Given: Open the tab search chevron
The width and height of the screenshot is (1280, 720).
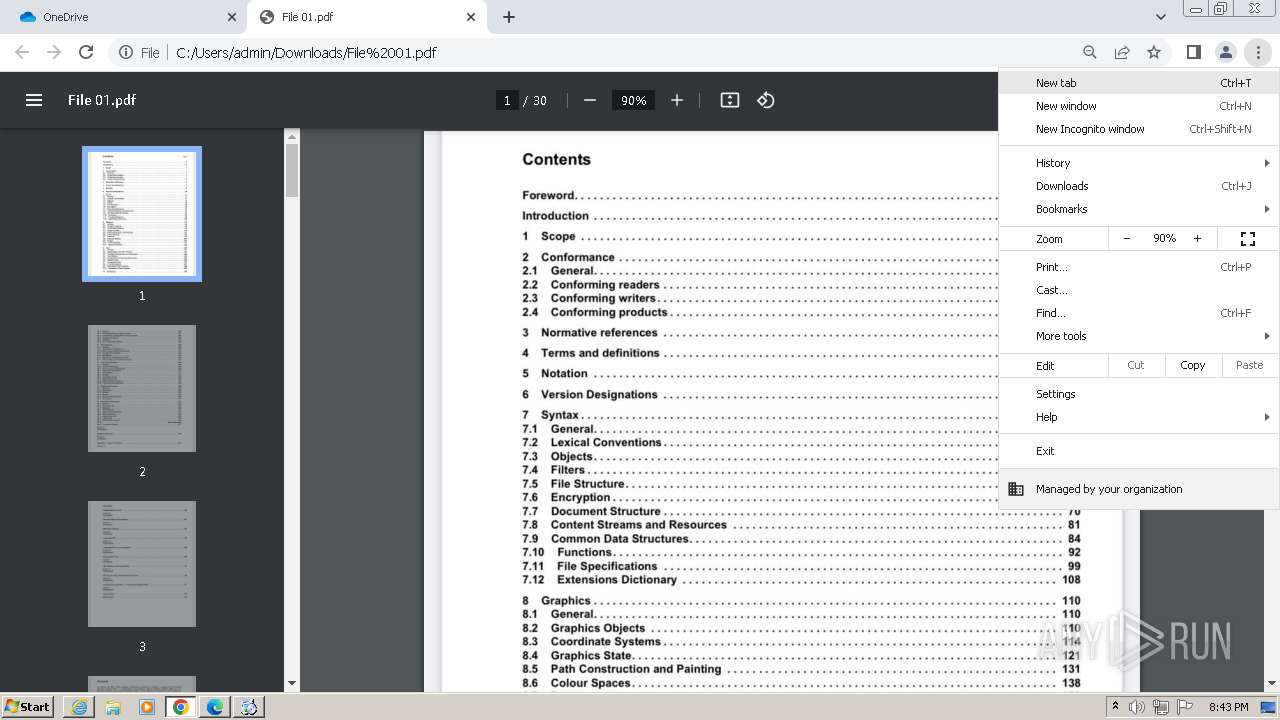Looking at the screenshot, I should tap(1160, 17).
